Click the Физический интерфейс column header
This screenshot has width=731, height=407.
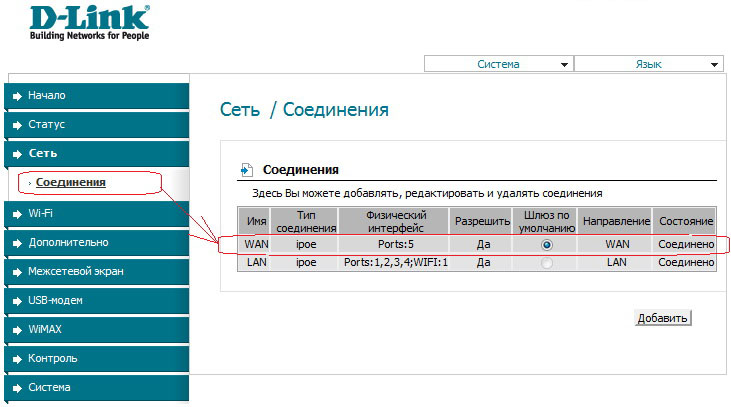(395, 221)
